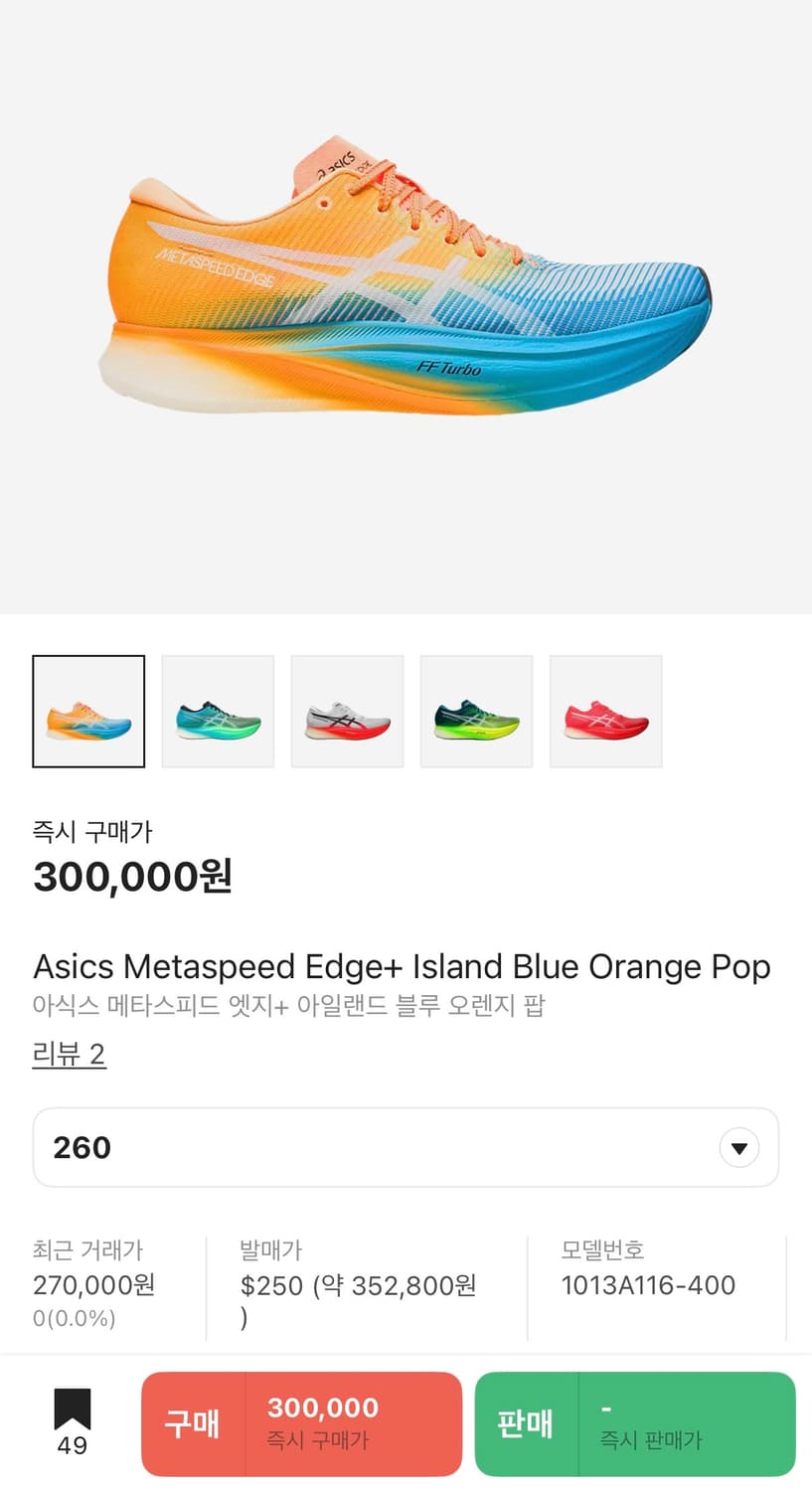Select the teal-green colorway thumbnail
This screenshot has height=1491, width=812.
click(x=218, y=712)
